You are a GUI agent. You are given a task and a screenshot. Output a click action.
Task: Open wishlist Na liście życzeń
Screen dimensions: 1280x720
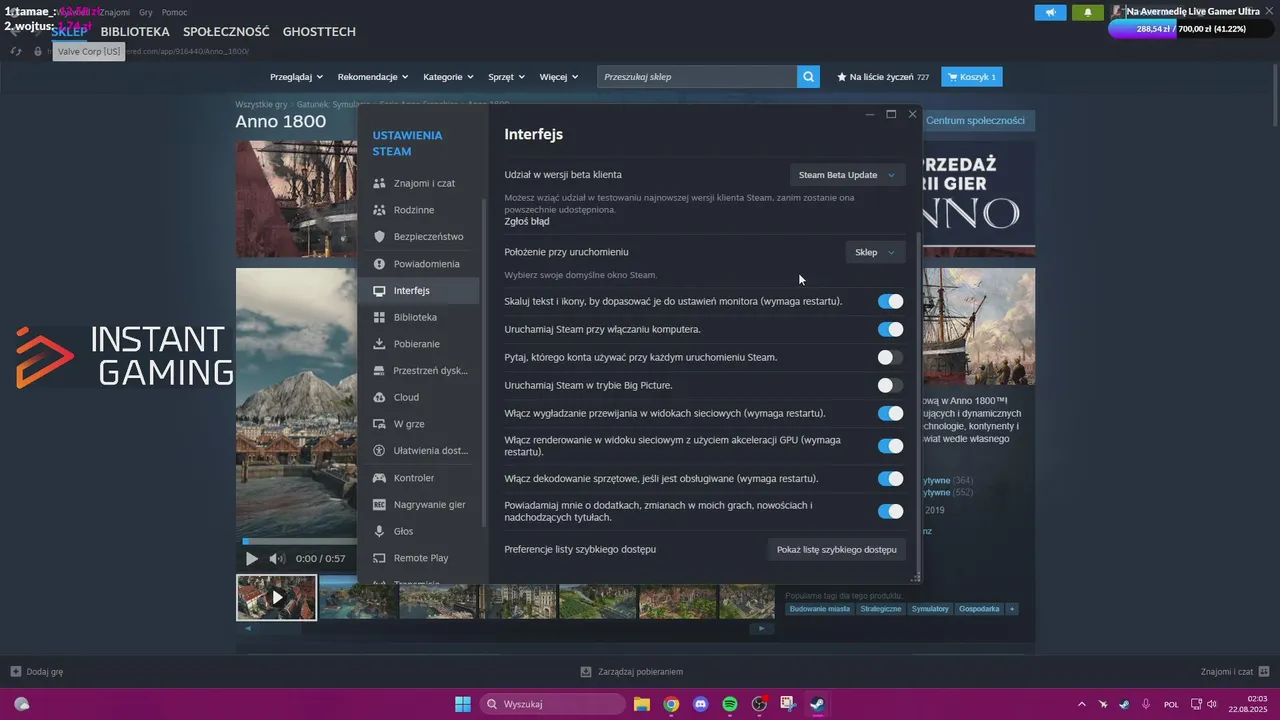pos(883,77)
